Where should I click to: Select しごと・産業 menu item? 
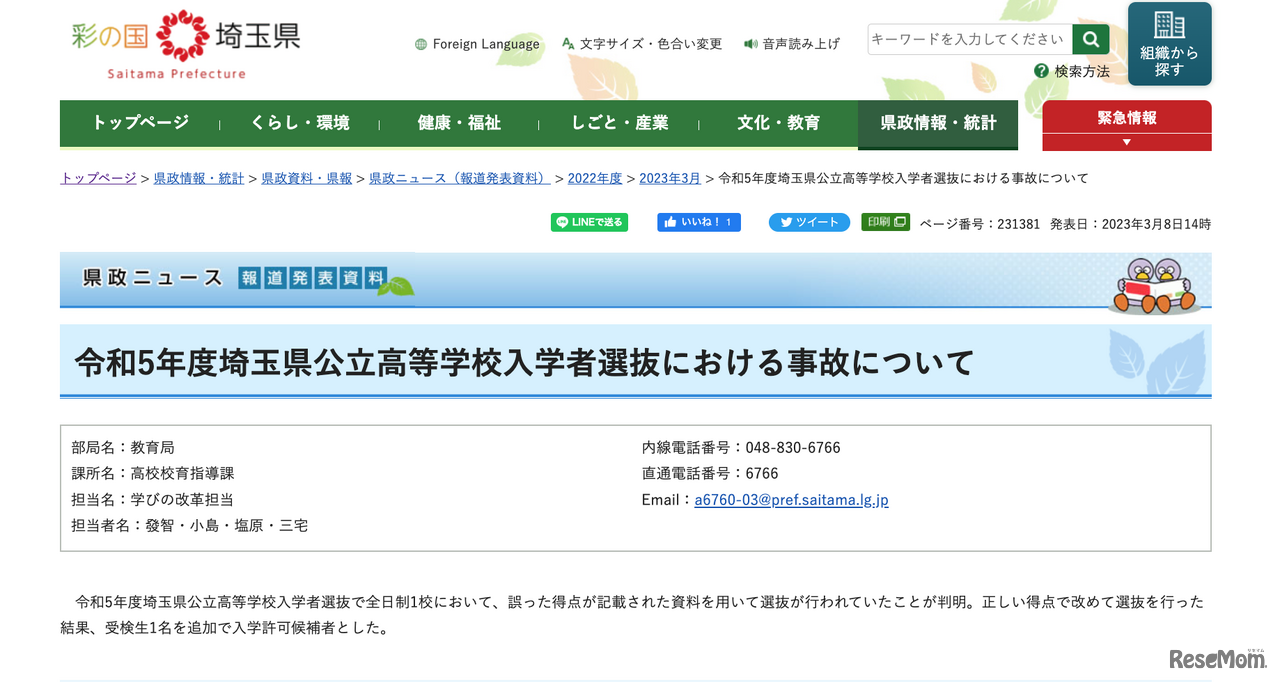(x=619, y=123)
